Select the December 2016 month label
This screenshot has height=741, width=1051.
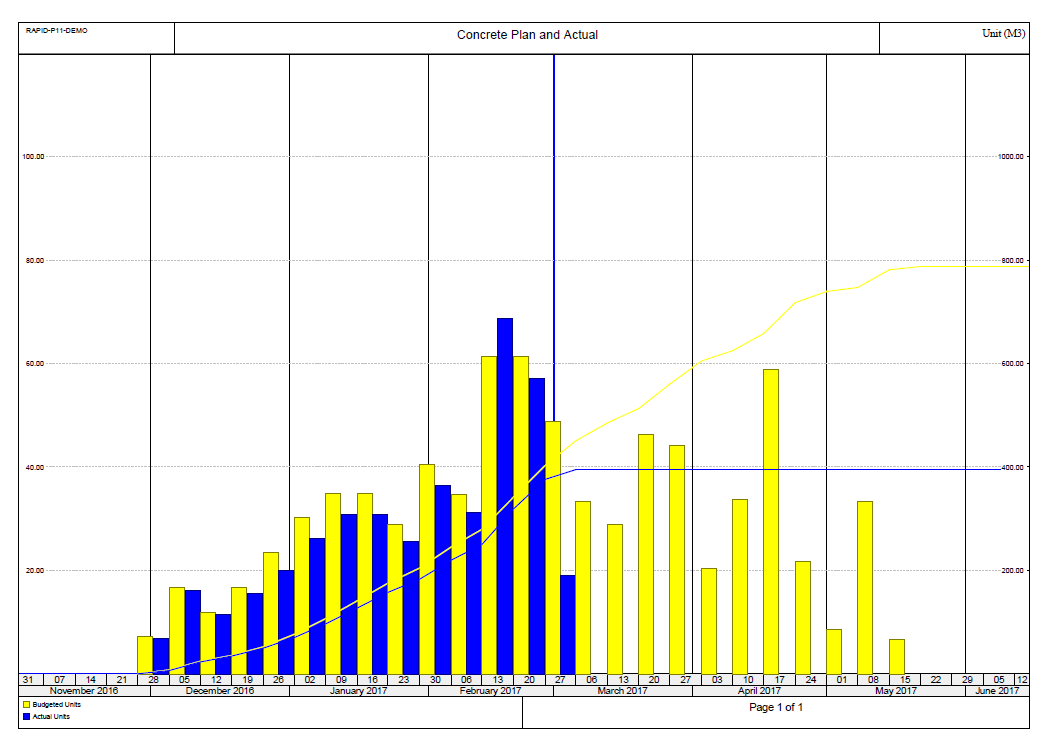[219, 691]
